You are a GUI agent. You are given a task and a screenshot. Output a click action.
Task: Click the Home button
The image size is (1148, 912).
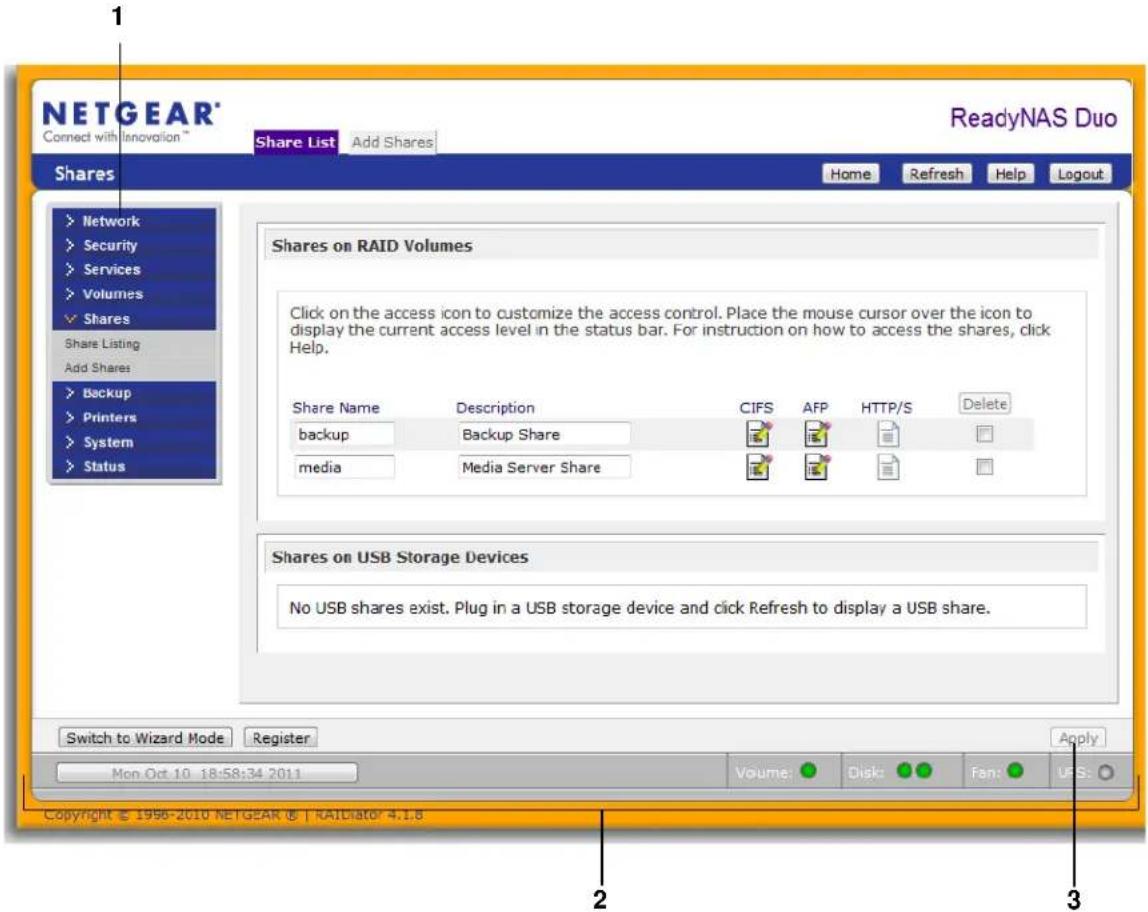[x=850, y=174]
